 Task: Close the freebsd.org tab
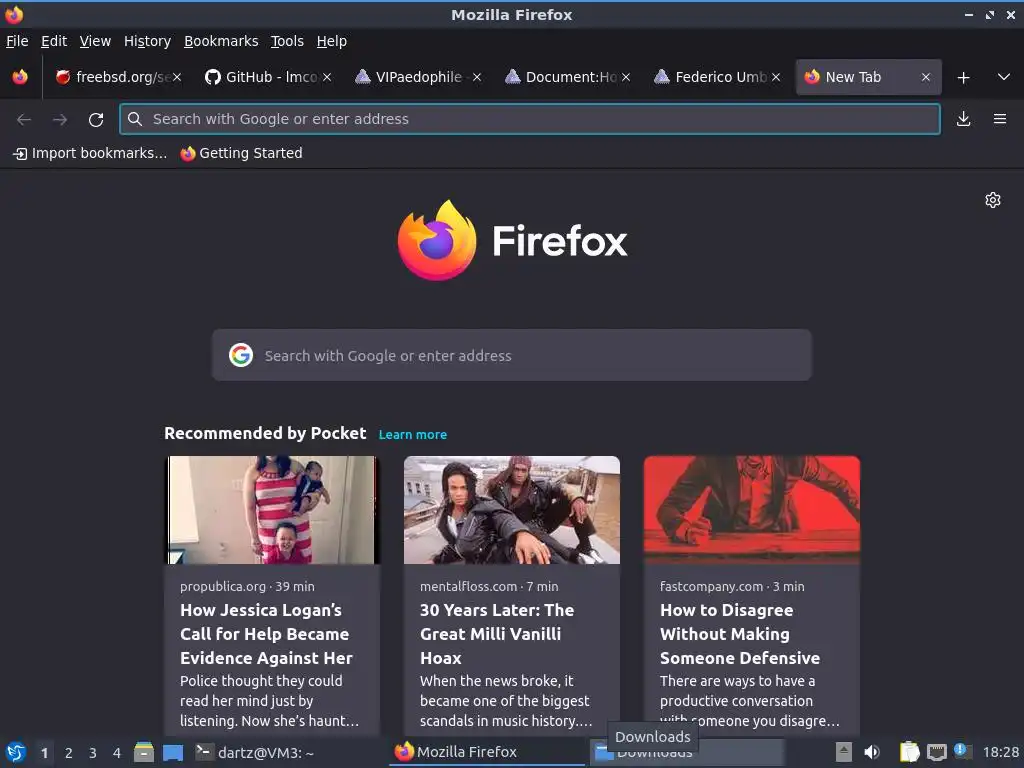tap(177, 77)
